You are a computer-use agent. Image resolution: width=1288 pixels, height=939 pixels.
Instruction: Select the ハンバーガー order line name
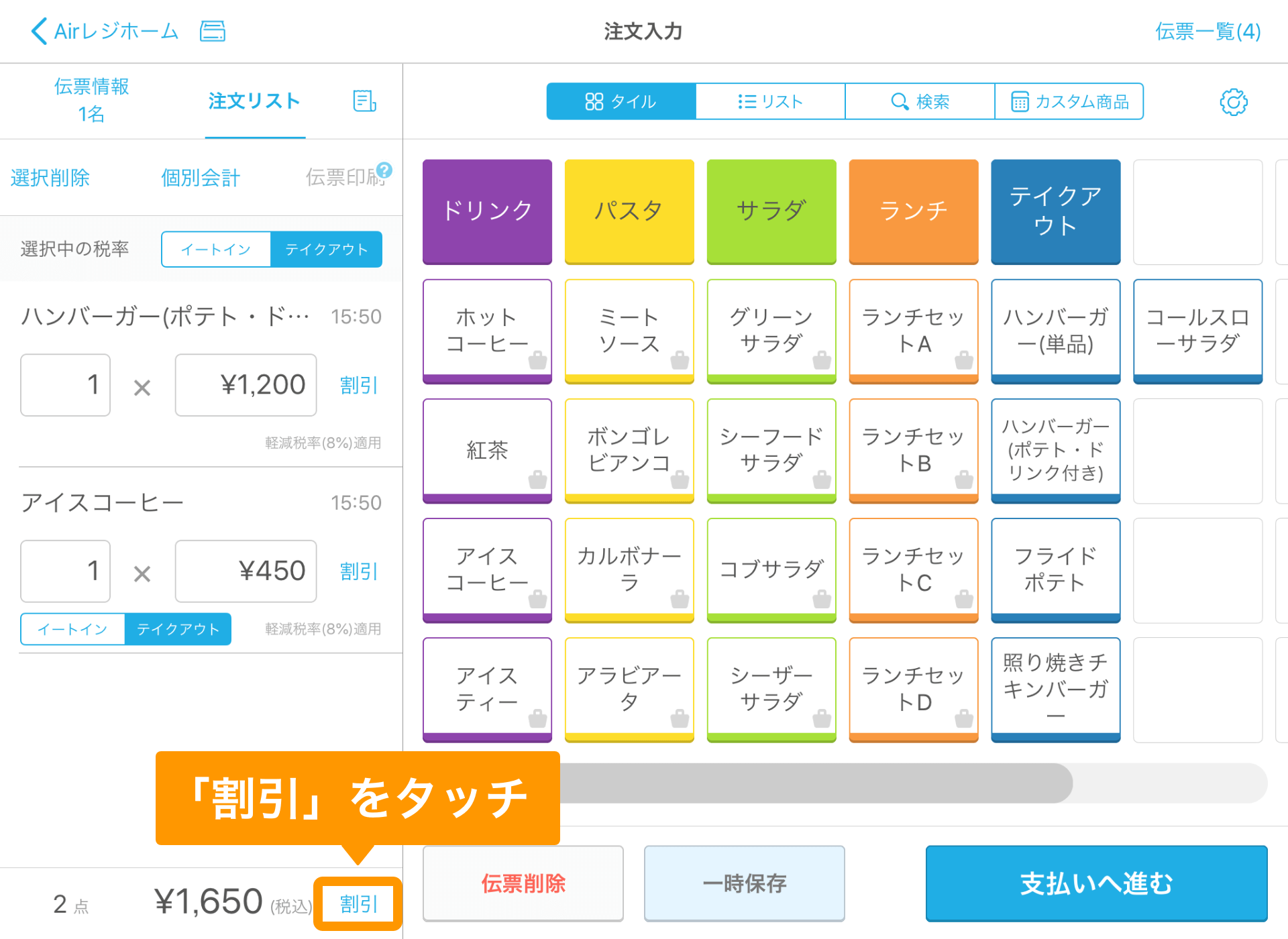click(x=166, y=316)
